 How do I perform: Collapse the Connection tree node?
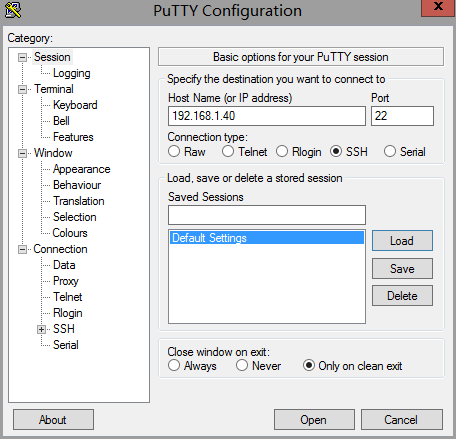(22, 249)
